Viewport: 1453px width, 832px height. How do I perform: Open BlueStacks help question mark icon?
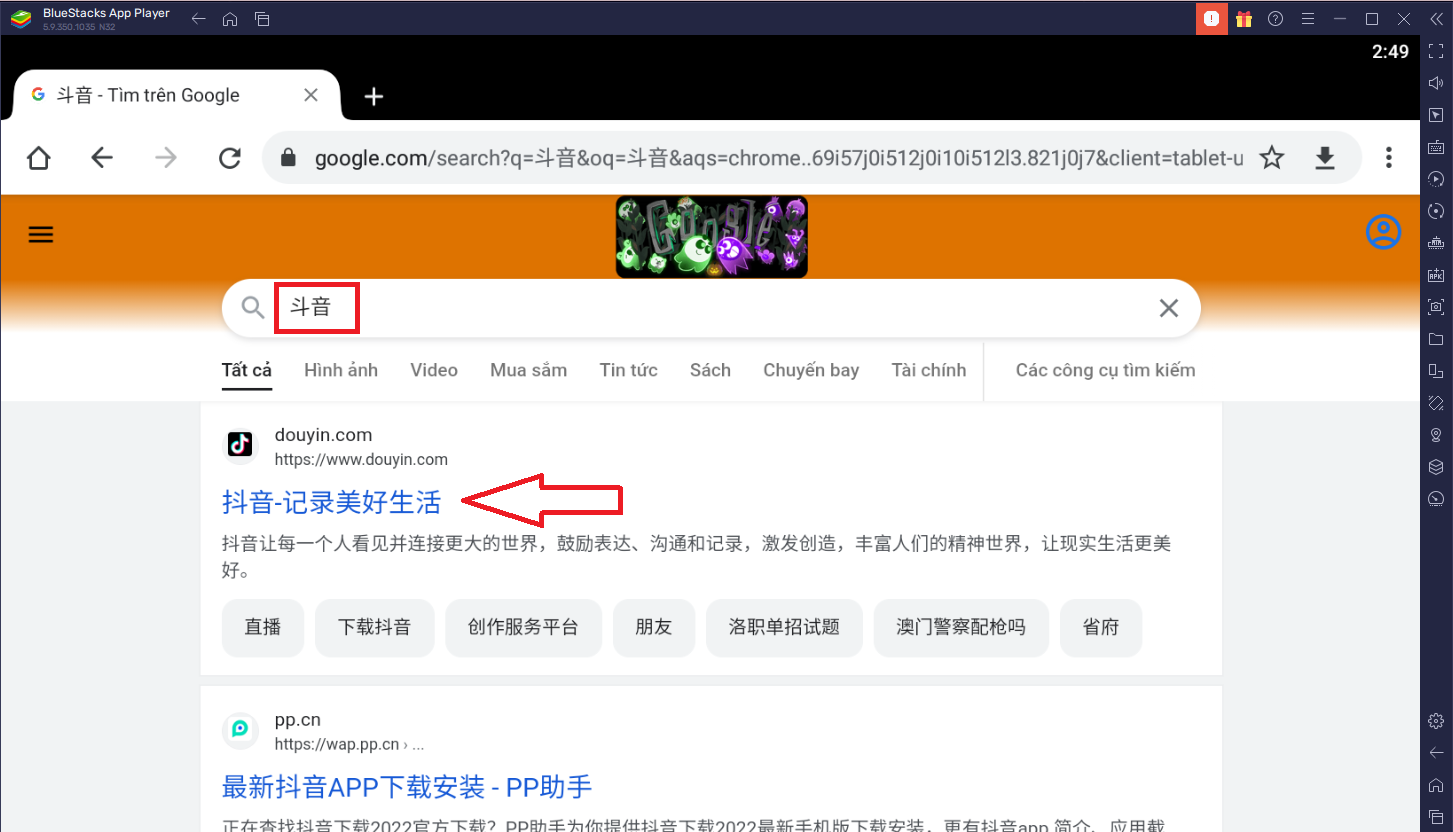coord(1275,18)
